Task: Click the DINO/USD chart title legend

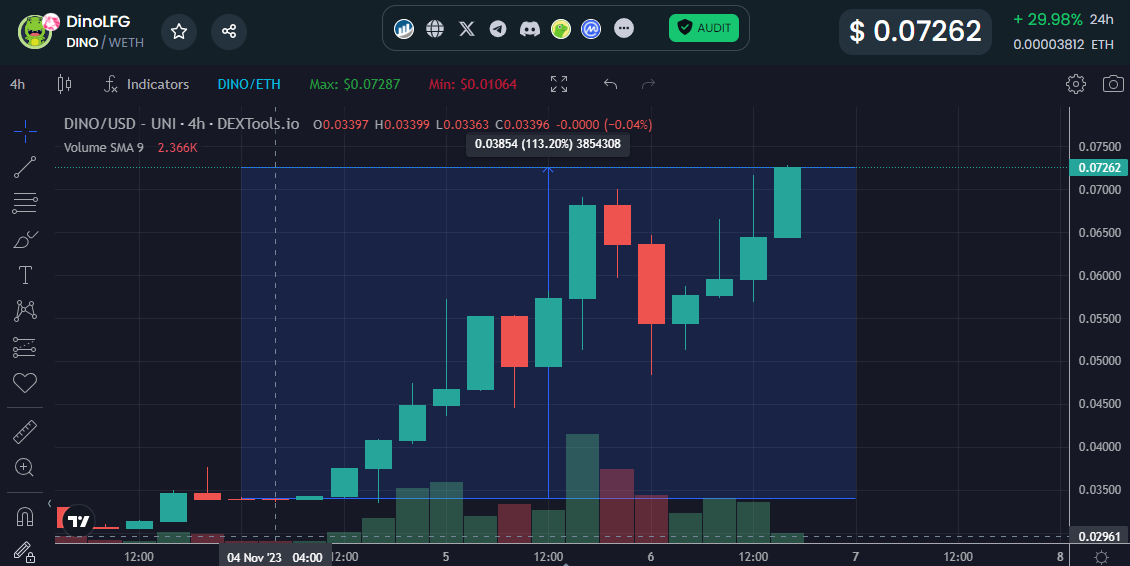Action: pyautogui.click(x=182, y=124)
